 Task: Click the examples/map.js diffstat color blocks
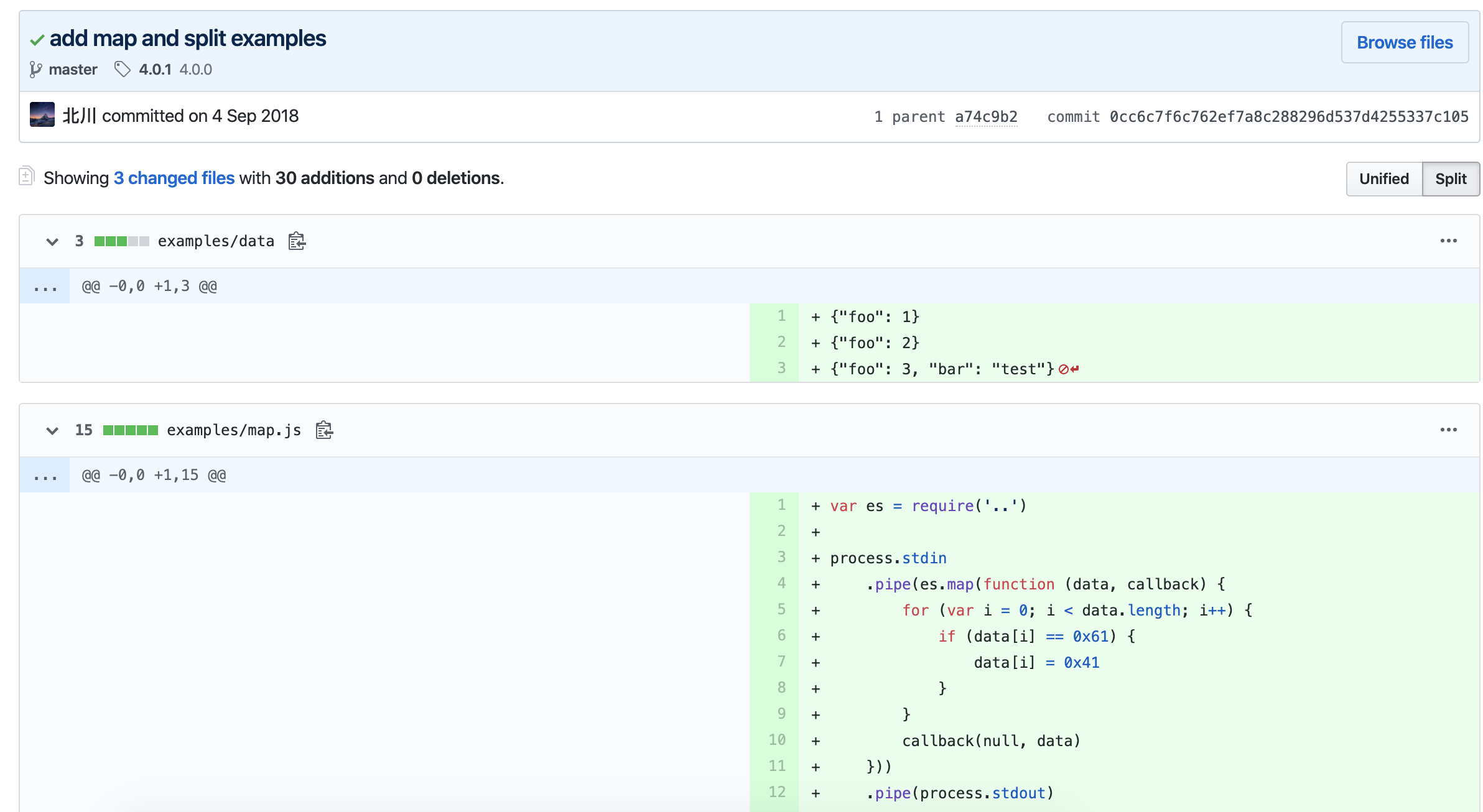[130, 430]
